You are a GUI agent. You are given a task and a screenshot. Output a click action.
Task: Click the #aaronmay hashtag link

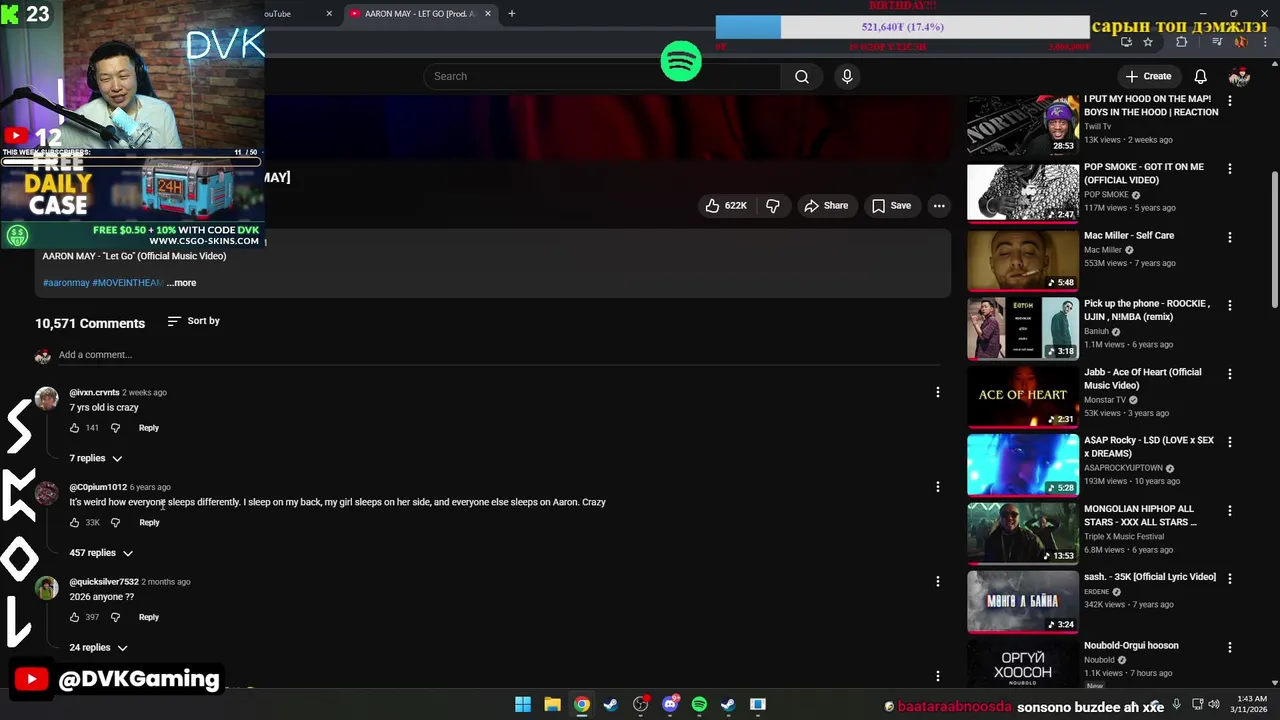66,283
